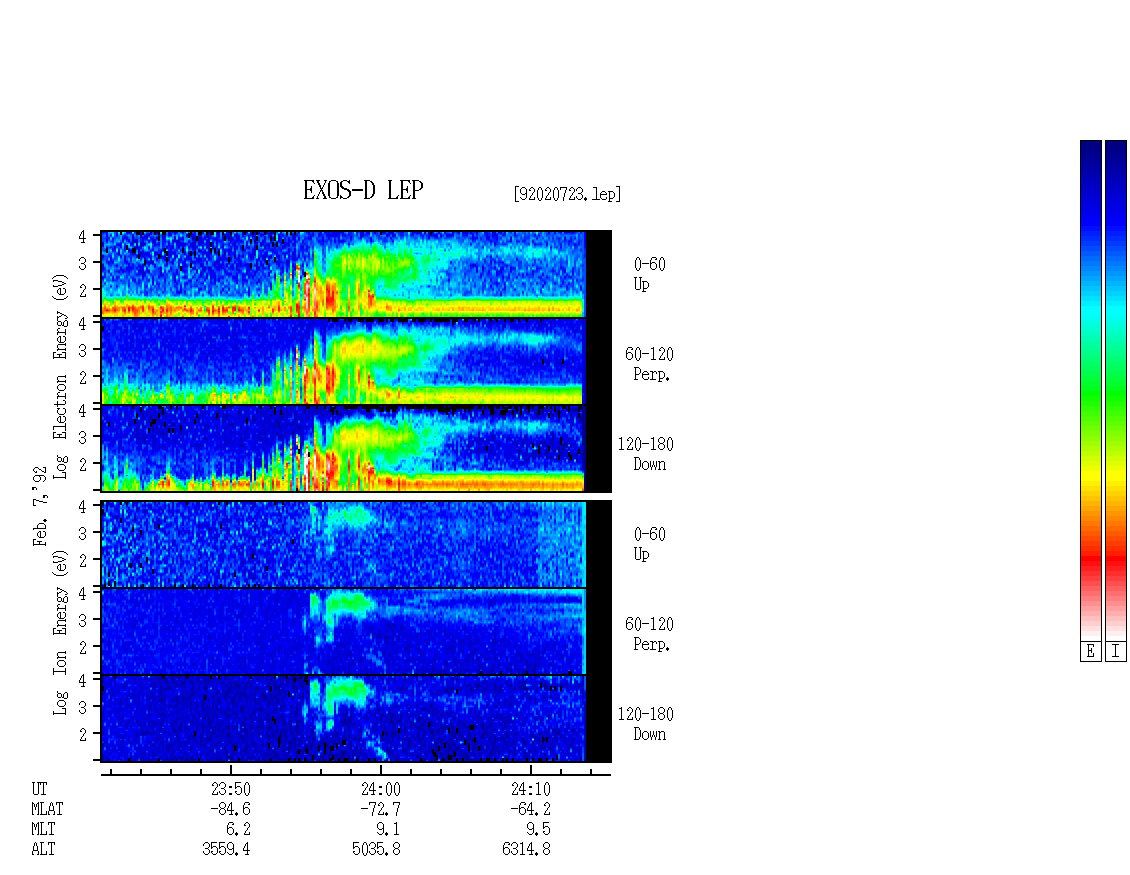Screen dimensions: 1130x875
Task: Click the E color scale bar
Action: tap(1090, 390)
